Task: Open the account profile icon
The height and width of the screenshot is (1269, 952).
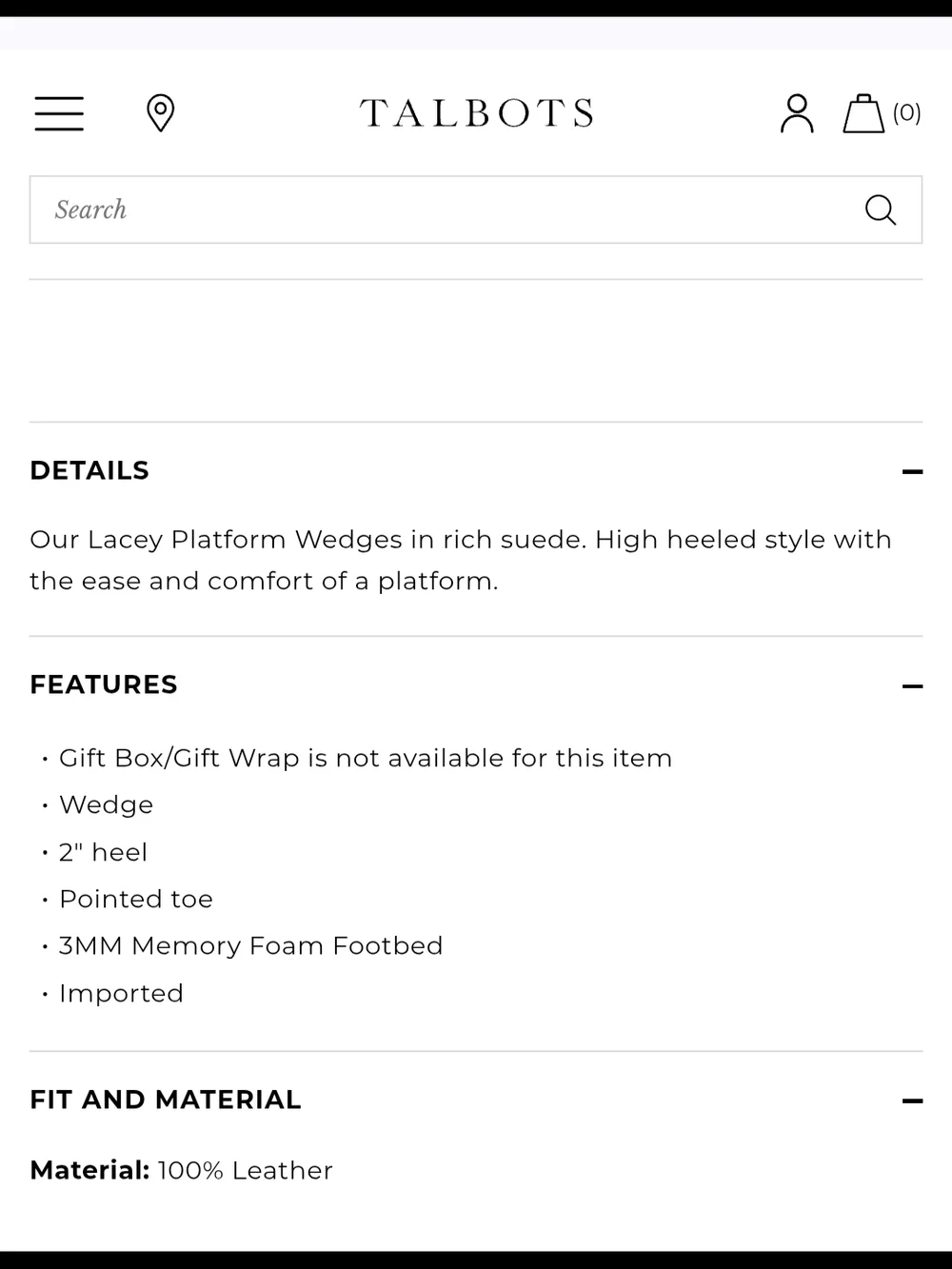Action: click(x=797, y=113)
